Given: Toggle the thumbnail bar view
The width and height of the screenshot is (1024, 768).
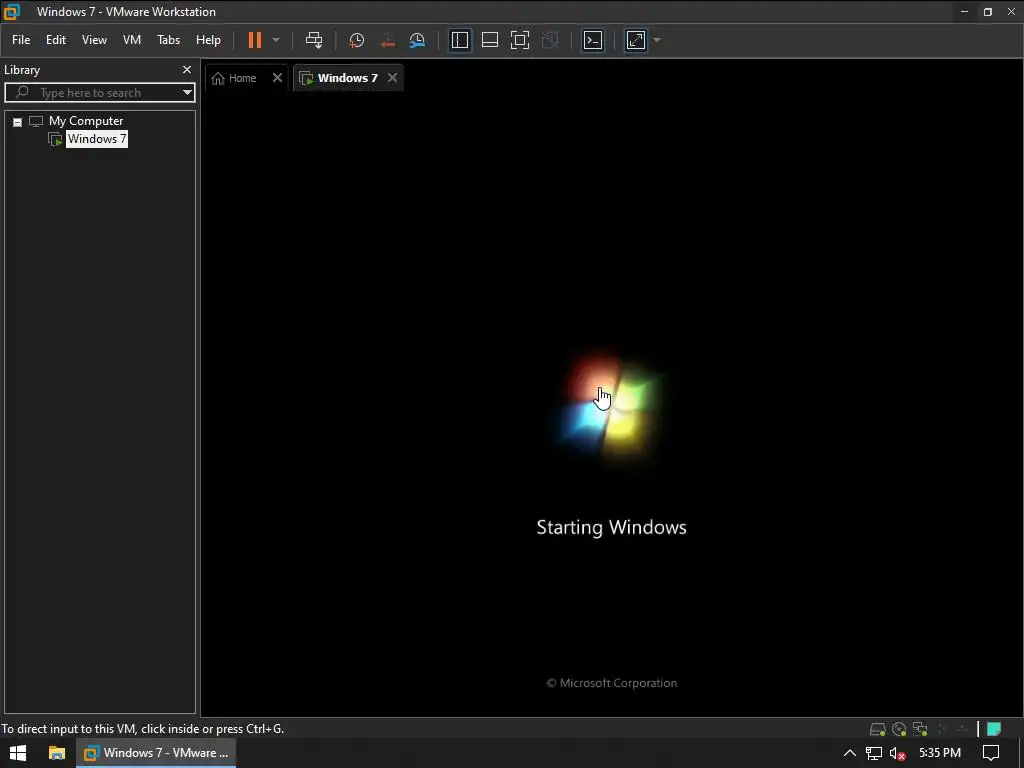Looking at the screenshot, I should coord(490,40).
